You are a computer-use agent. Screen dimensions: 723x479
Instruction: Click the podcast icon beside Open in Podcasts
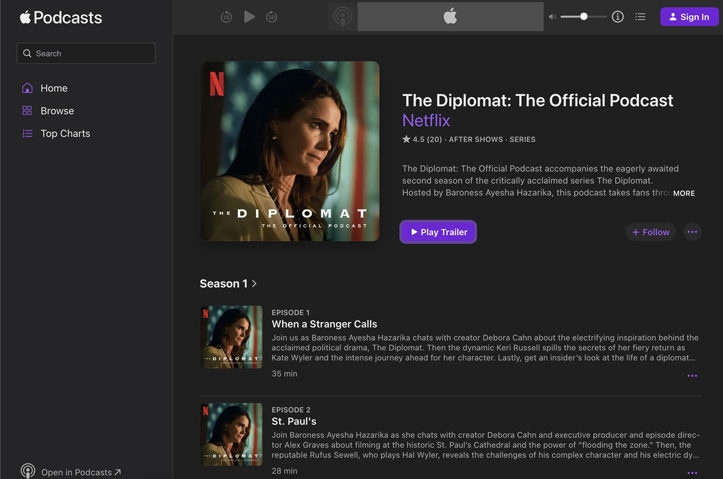point(28,471)
